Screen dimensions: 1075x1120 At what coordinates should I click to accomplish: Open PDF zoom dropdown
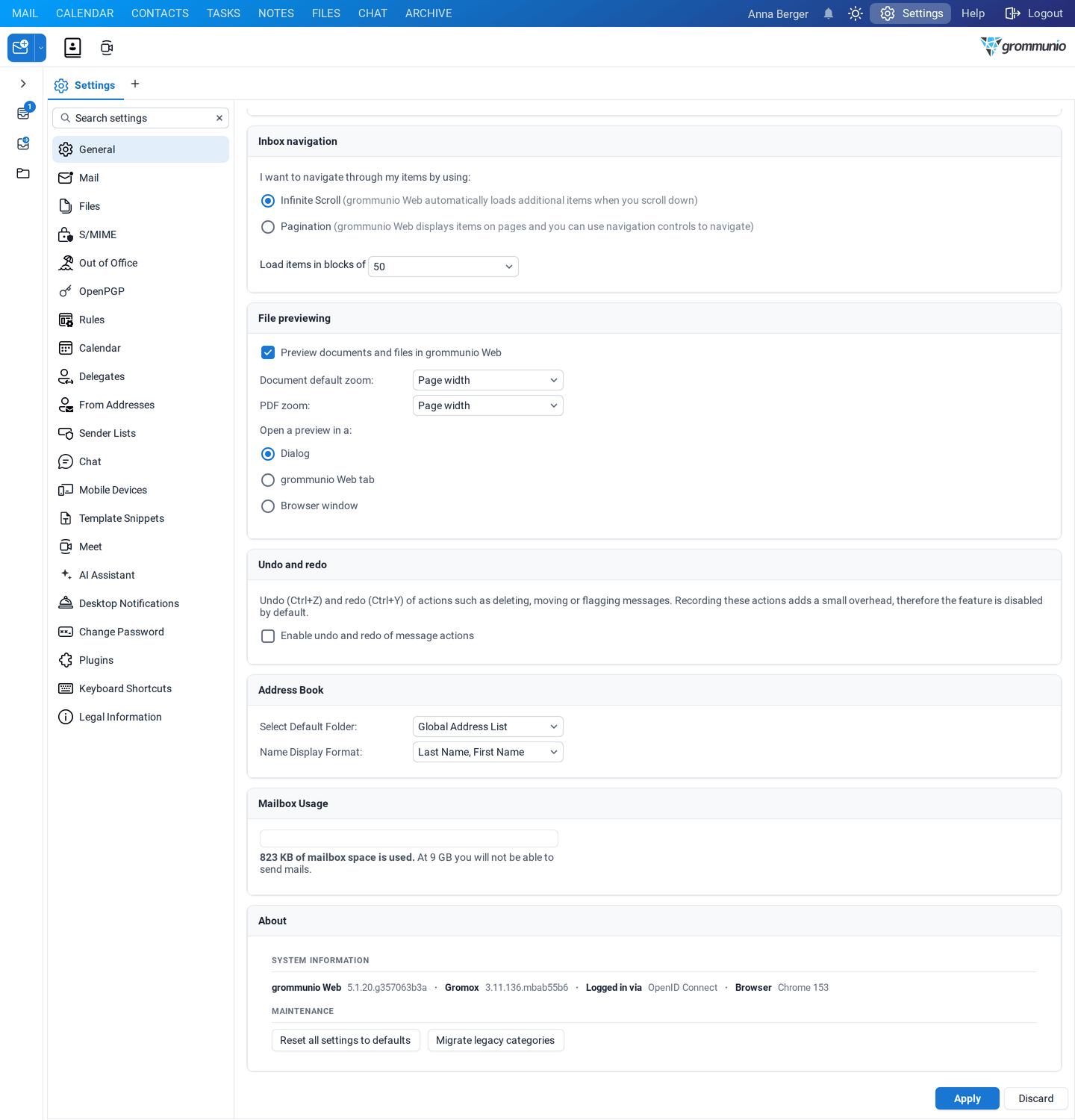click(x=488, y=405)
